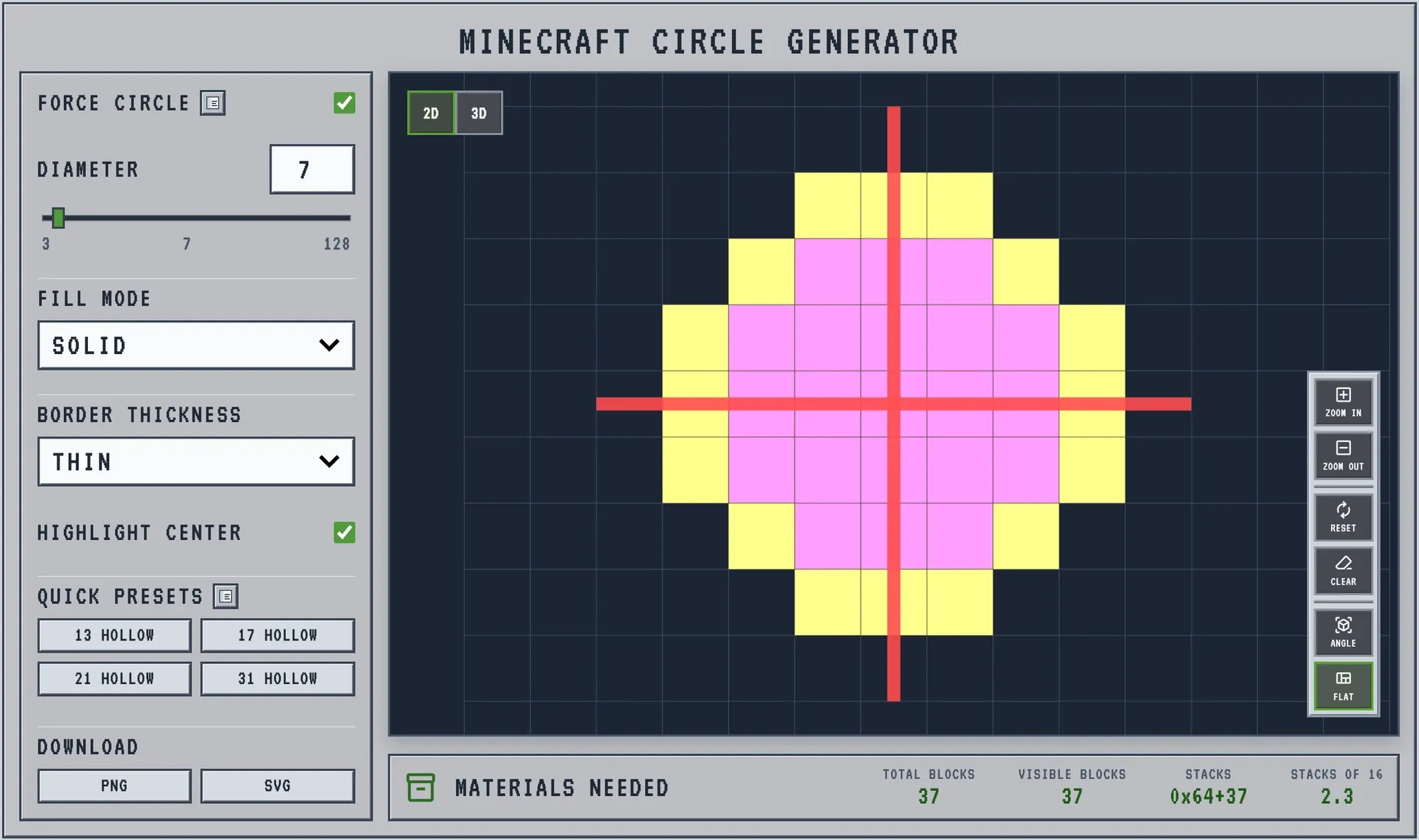Toggle the Highlight Center checkbox
The width and height of the screenshot is (1419, 840).
(x=345, y=533)
